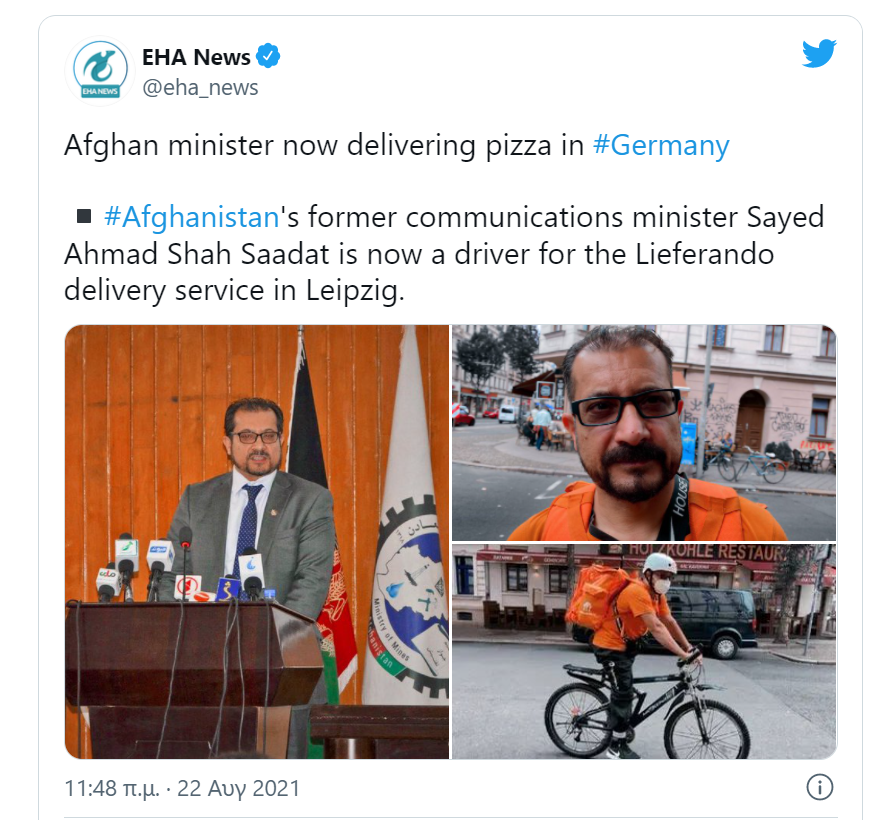Viewport: 882px width, 820px height.
Task: Open the @eha_news handle link
Action: click(x=200, y=88)
